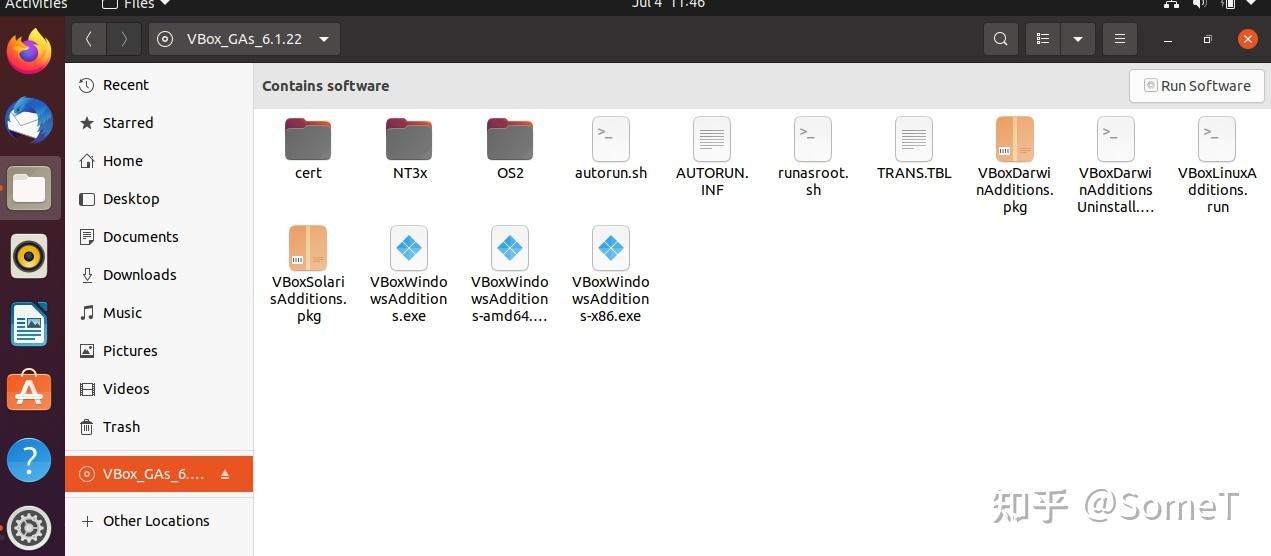The image size is (1271, 556).
Task: Open Trash in sidebar
Action: click(x=159, y=427)
